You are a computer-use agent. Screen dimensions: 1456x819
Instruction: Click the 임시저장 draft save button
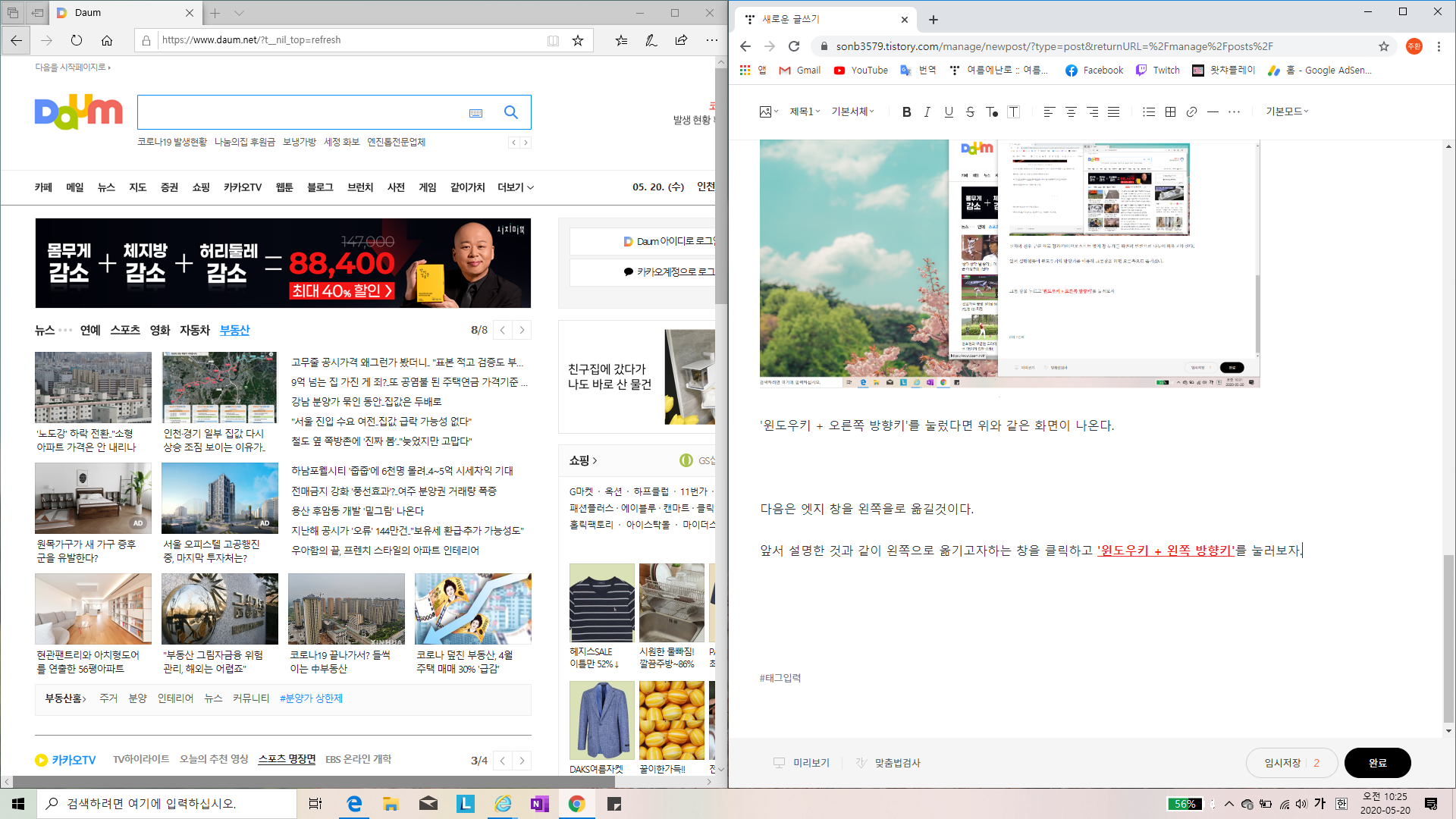tap(1282, 763)
